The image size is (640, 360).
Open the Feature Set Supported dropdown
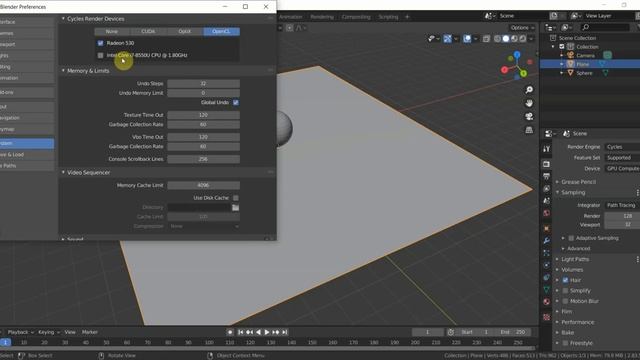(x=622, y=158)
